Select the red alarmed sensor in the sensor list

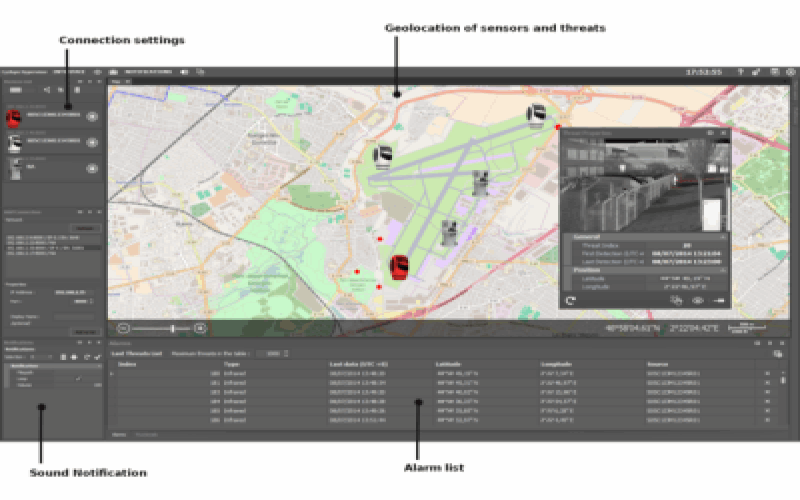[51, 117]
